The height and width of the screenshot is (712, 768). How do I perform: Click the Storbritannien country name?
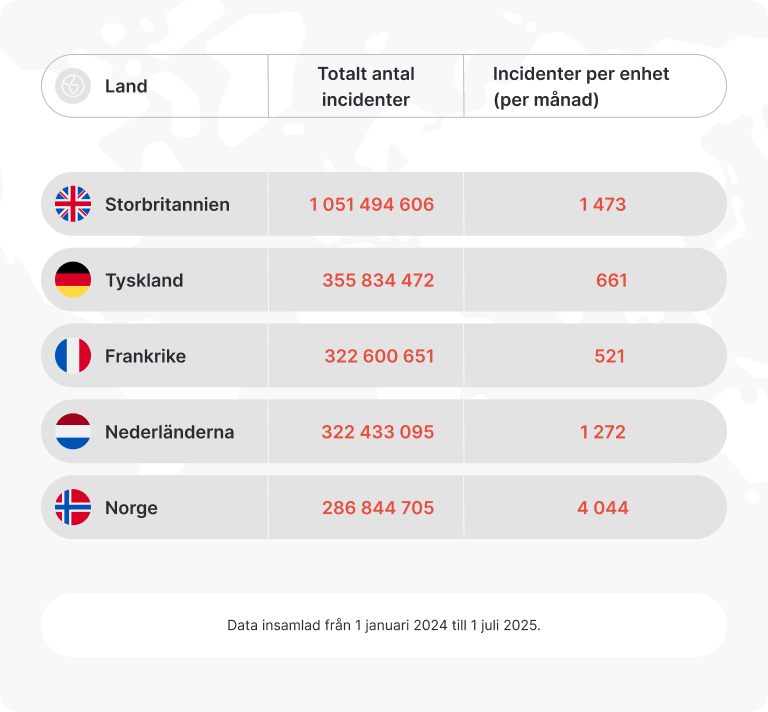167,204
